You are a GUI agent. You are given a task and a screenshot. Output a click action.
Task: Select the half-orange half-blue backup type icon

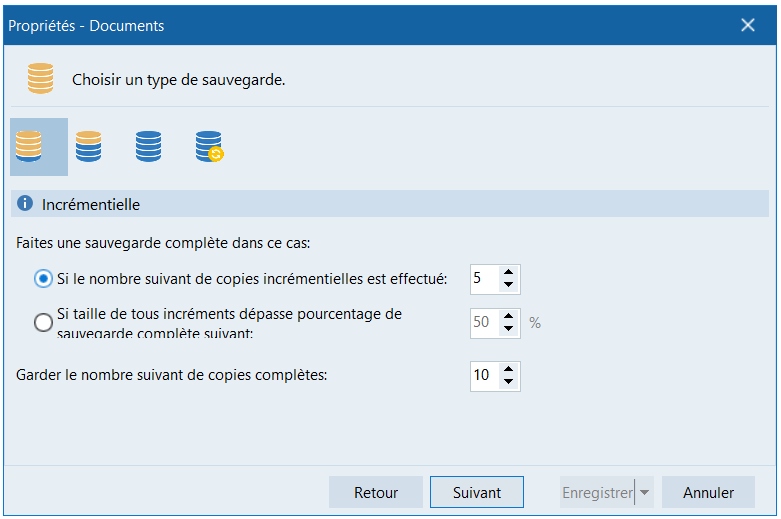tap(89, 147)
